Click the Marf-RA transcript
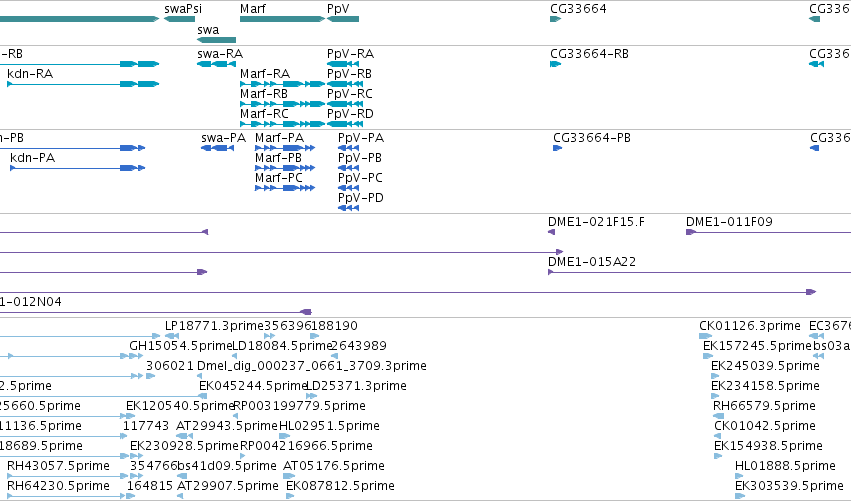Screen dimensions: 851x501 282,84
